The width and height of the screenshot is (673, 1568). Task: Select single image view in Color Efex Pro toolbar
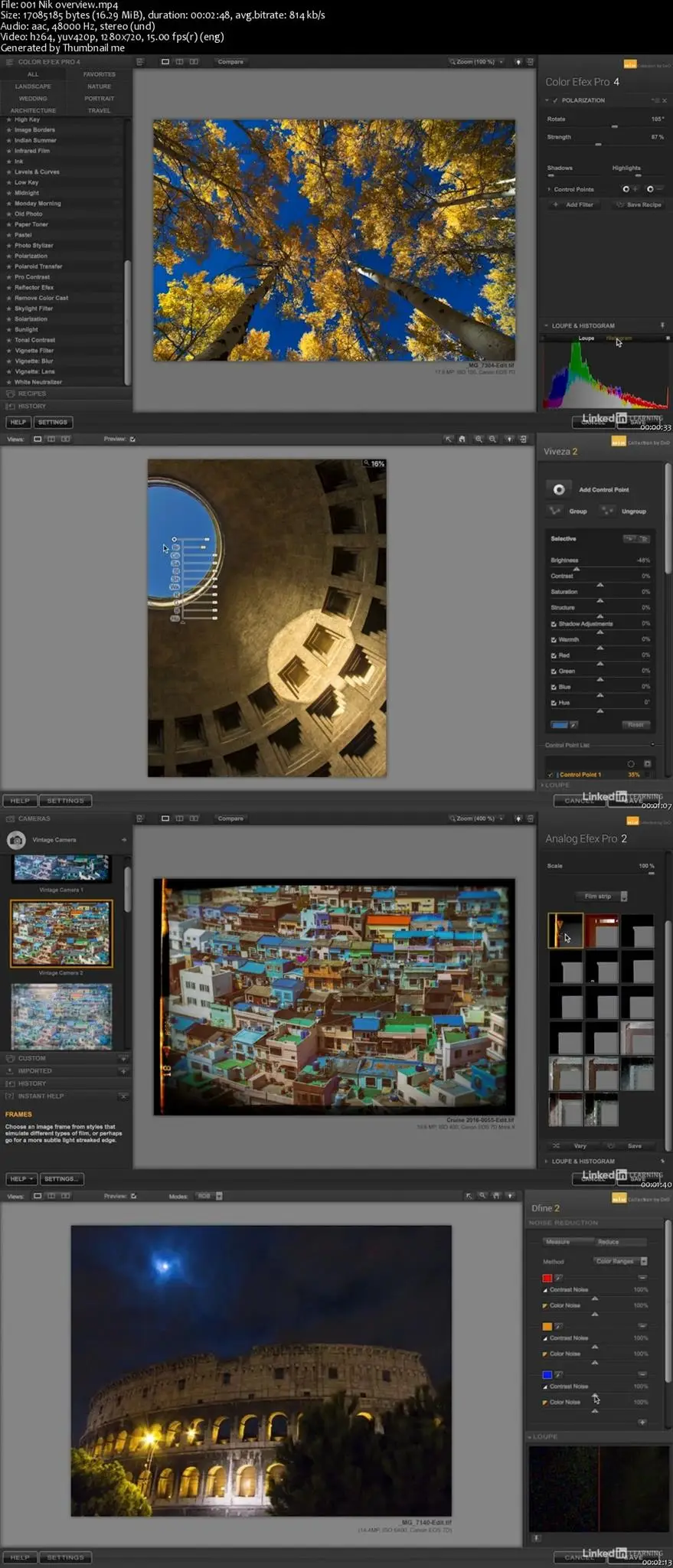click(165, 62)
